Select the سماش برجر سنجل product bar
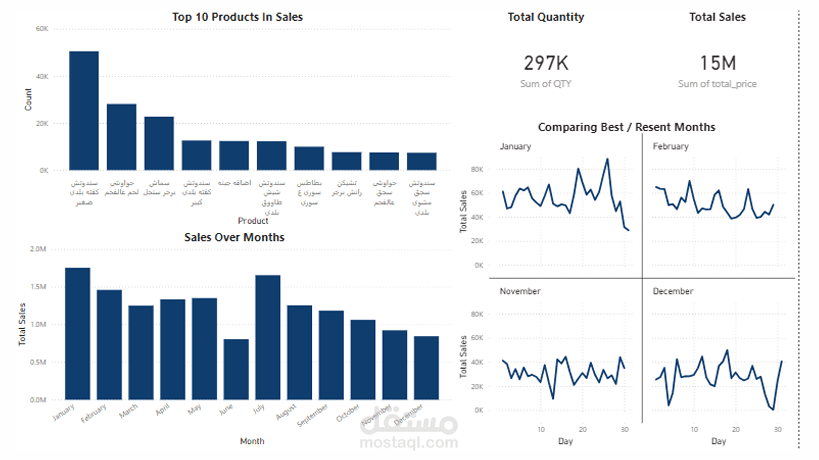 [159, 144]
